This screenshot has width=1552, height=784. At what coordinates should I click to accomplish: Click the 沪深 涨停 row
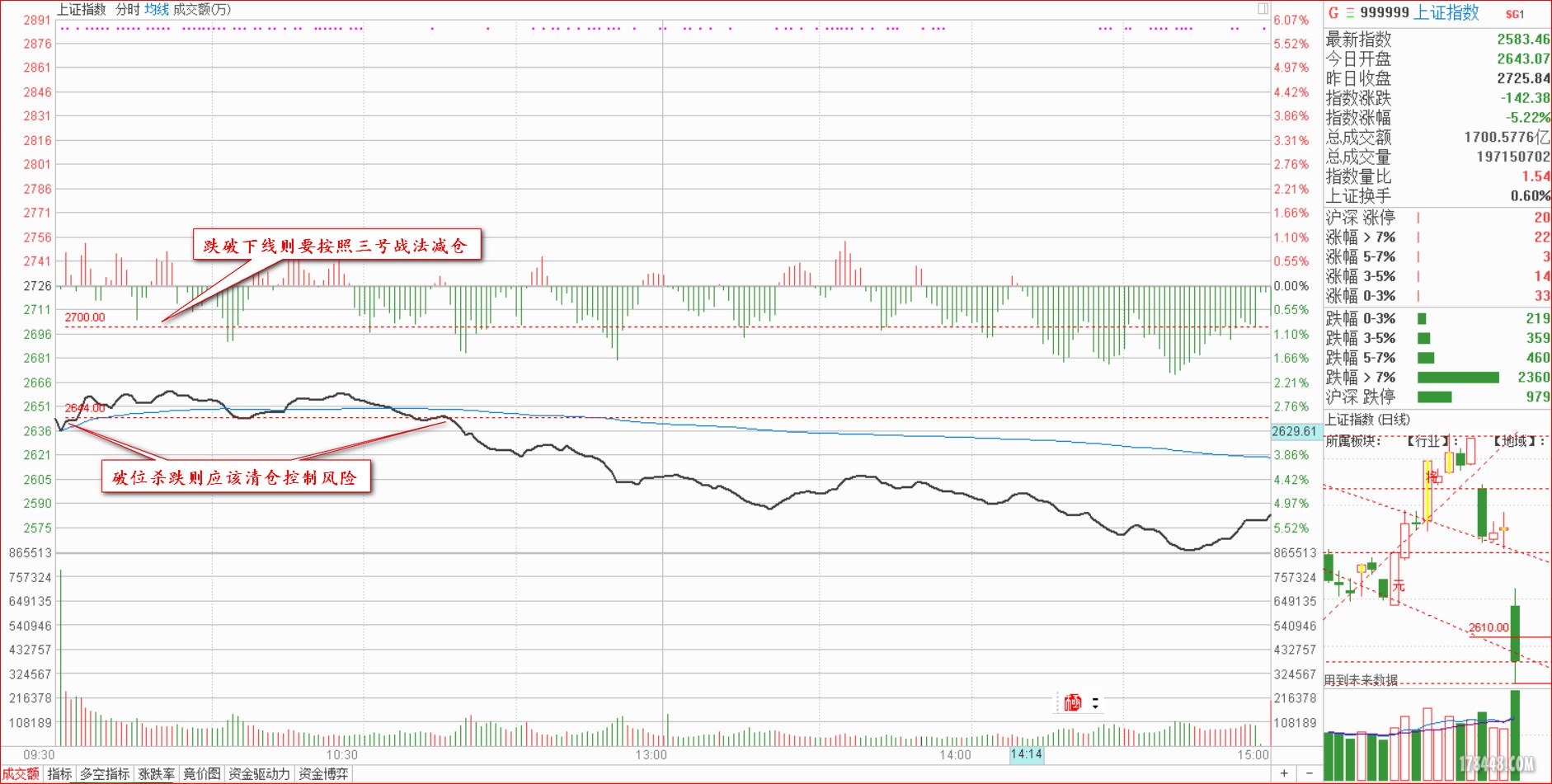pyautogui.click(x=1437, y=218)
